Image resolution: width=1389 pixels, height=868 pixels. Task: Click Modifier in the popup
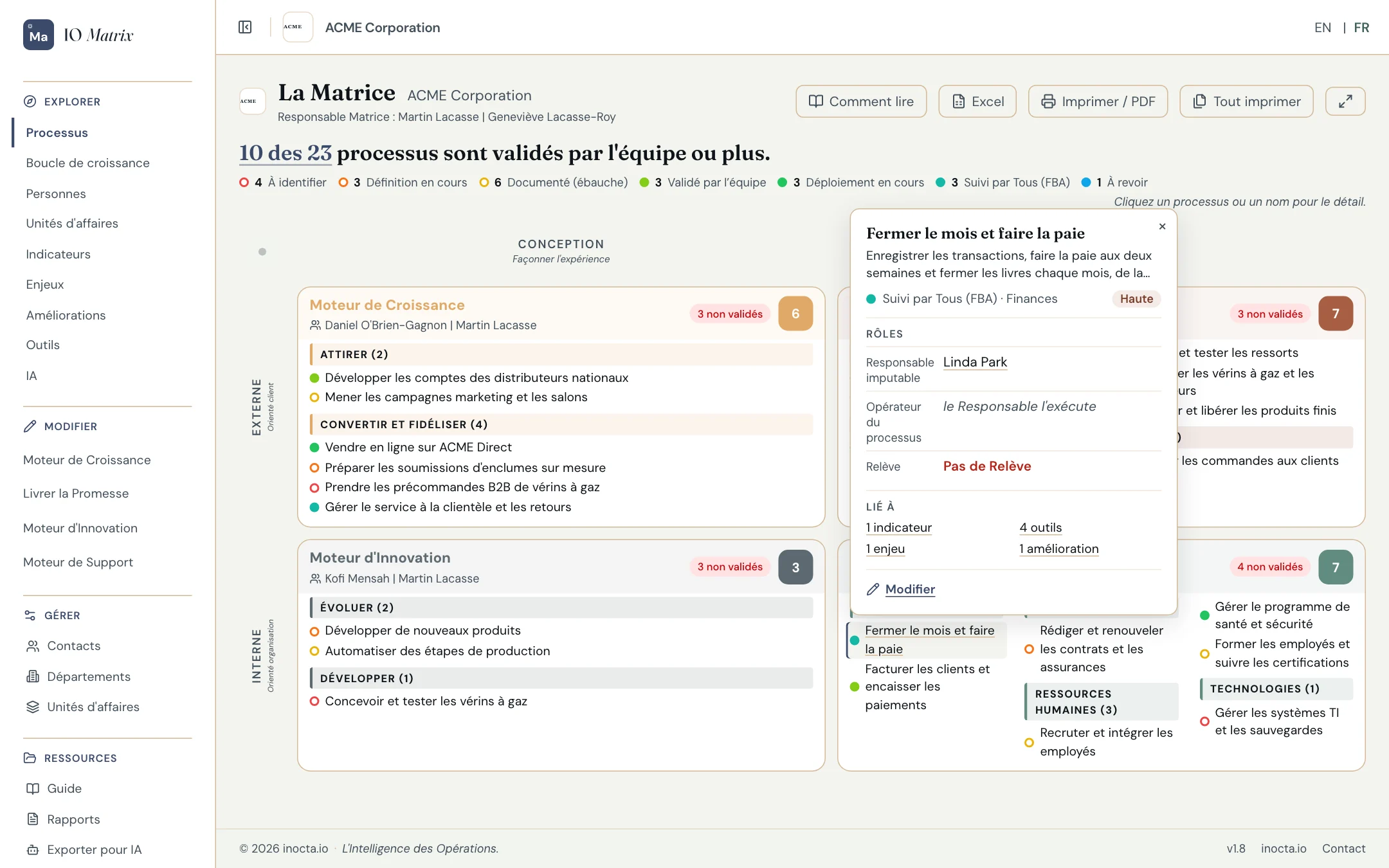[x=910, y=589]
